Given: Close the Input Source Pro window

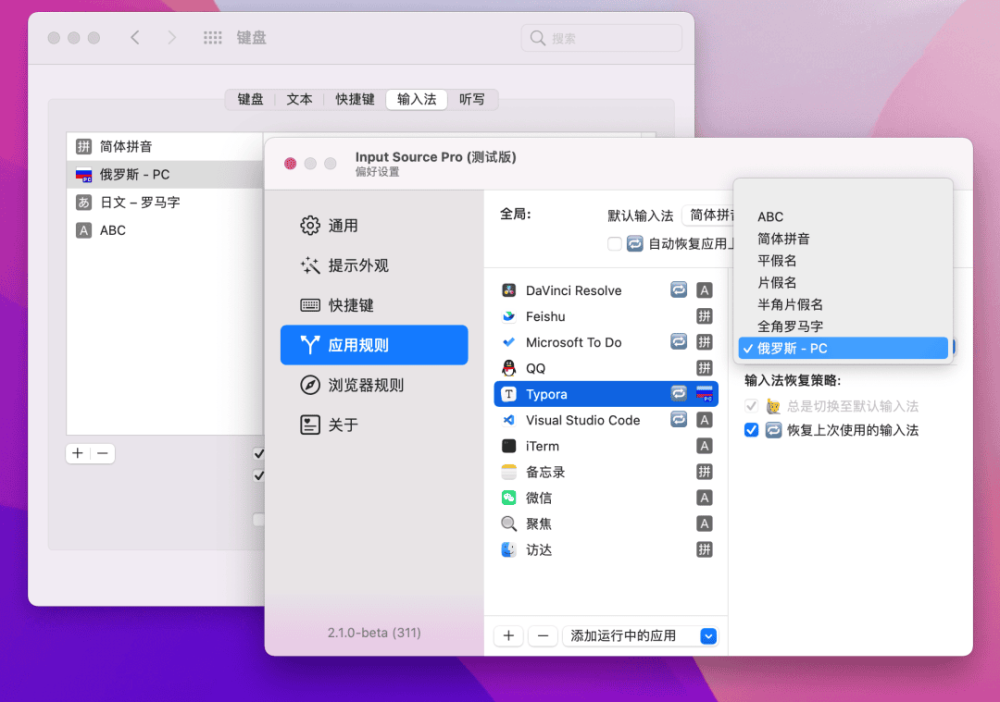Looking at the screenshot, I should click(x=290, y=164).
